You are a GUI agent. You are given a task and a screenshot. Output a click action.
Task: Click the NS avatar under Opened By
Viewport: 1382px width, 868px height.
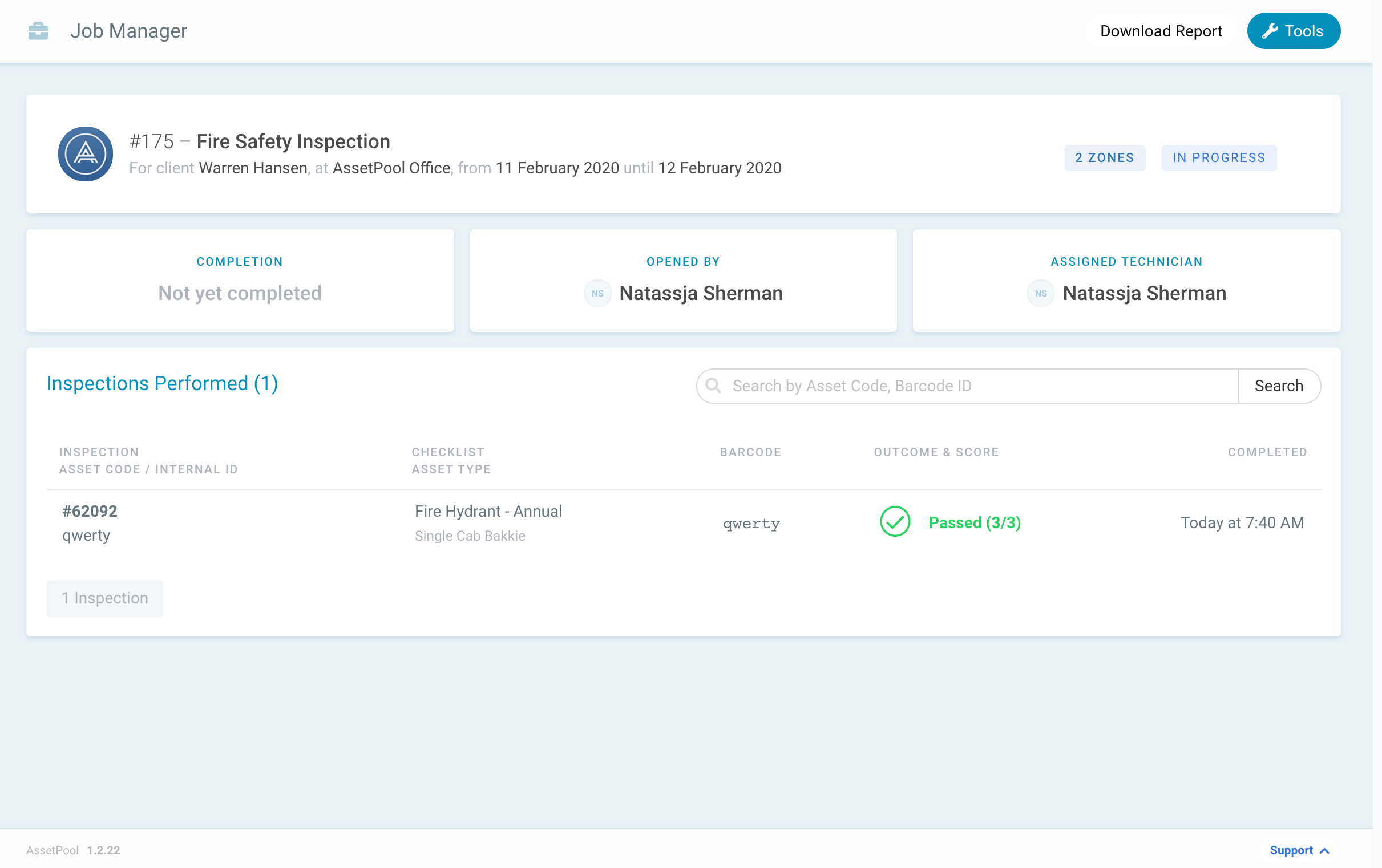[597, 293]
